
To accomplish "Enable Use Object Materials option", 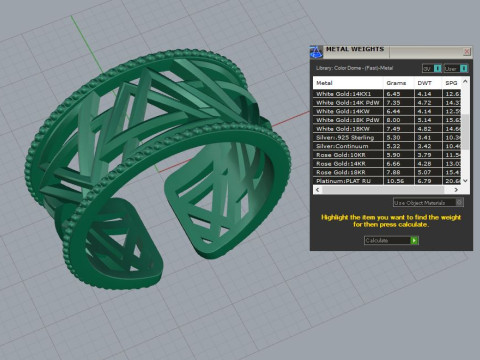I will (x=428, y=202).
